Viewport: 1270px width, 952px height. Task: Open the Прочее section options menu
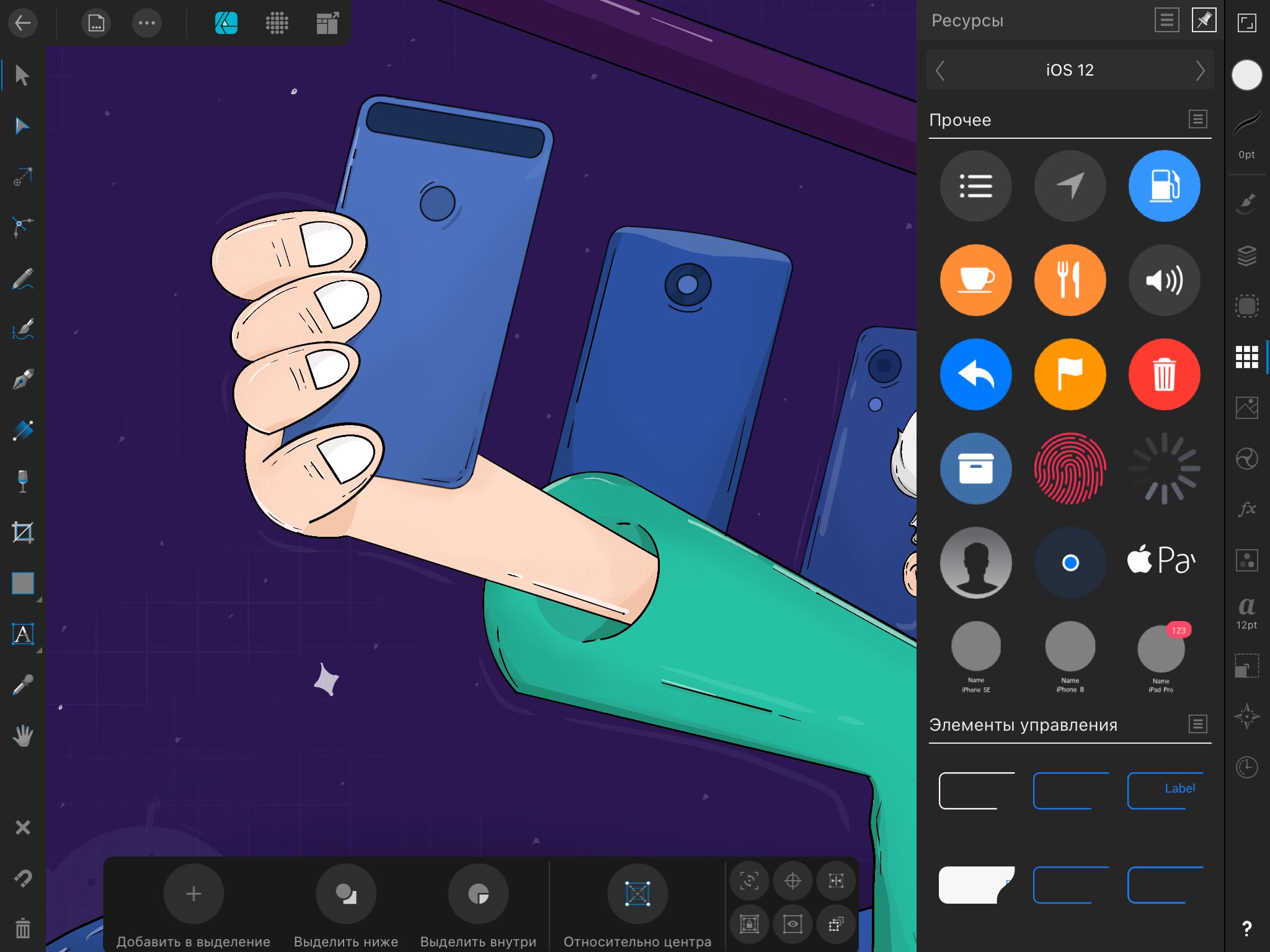coord(1197,119)
